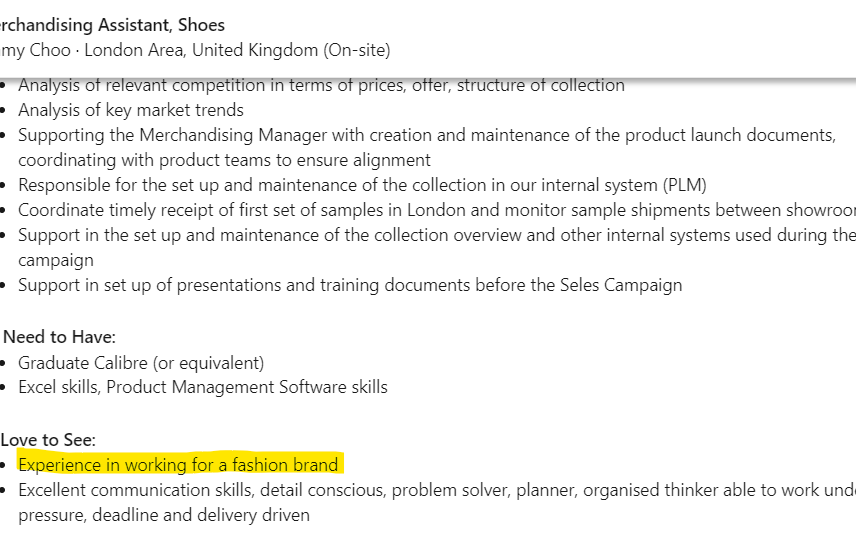Click 'coordinating with product teams to ensure alignment'
Viewport: 856px width, 542px height.
(x=224, y=160)
